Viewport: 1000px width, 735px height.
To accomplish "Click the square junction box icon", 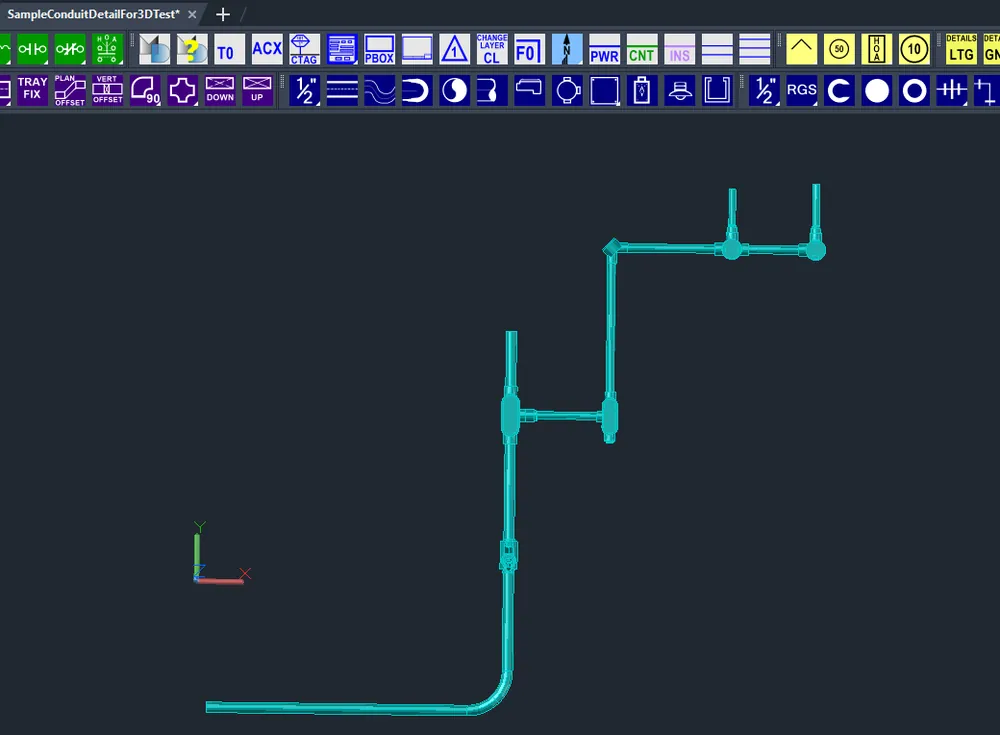I will pos(605,90).
